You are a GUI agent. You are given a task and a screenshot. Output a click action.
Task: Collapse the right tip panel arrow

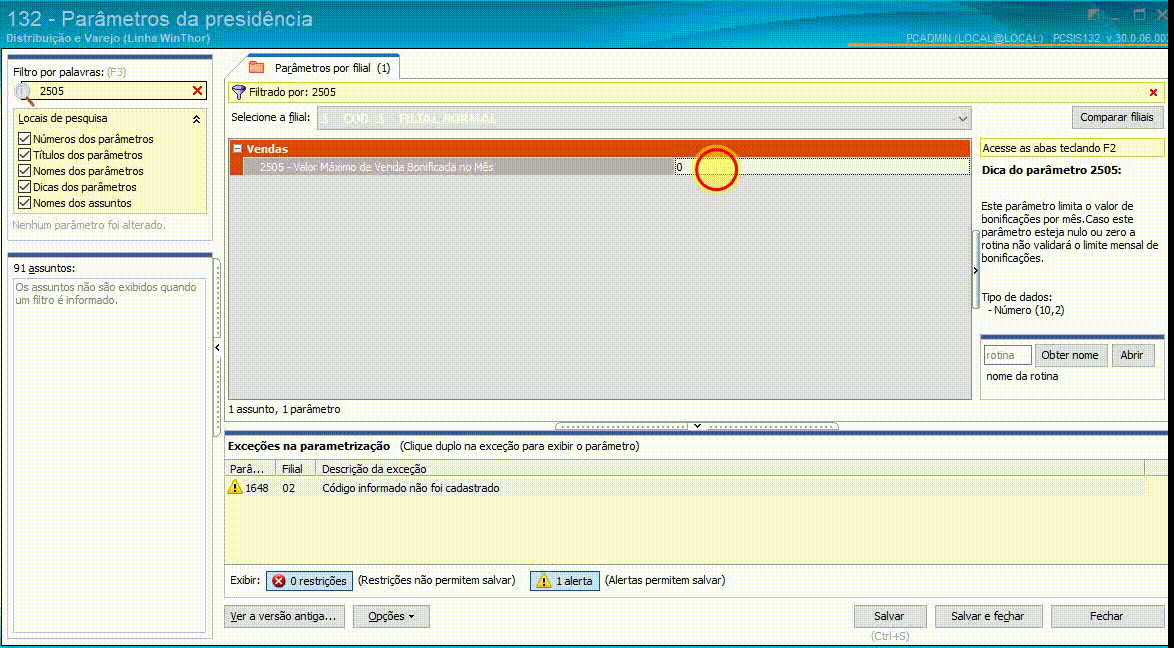point(976,270)
